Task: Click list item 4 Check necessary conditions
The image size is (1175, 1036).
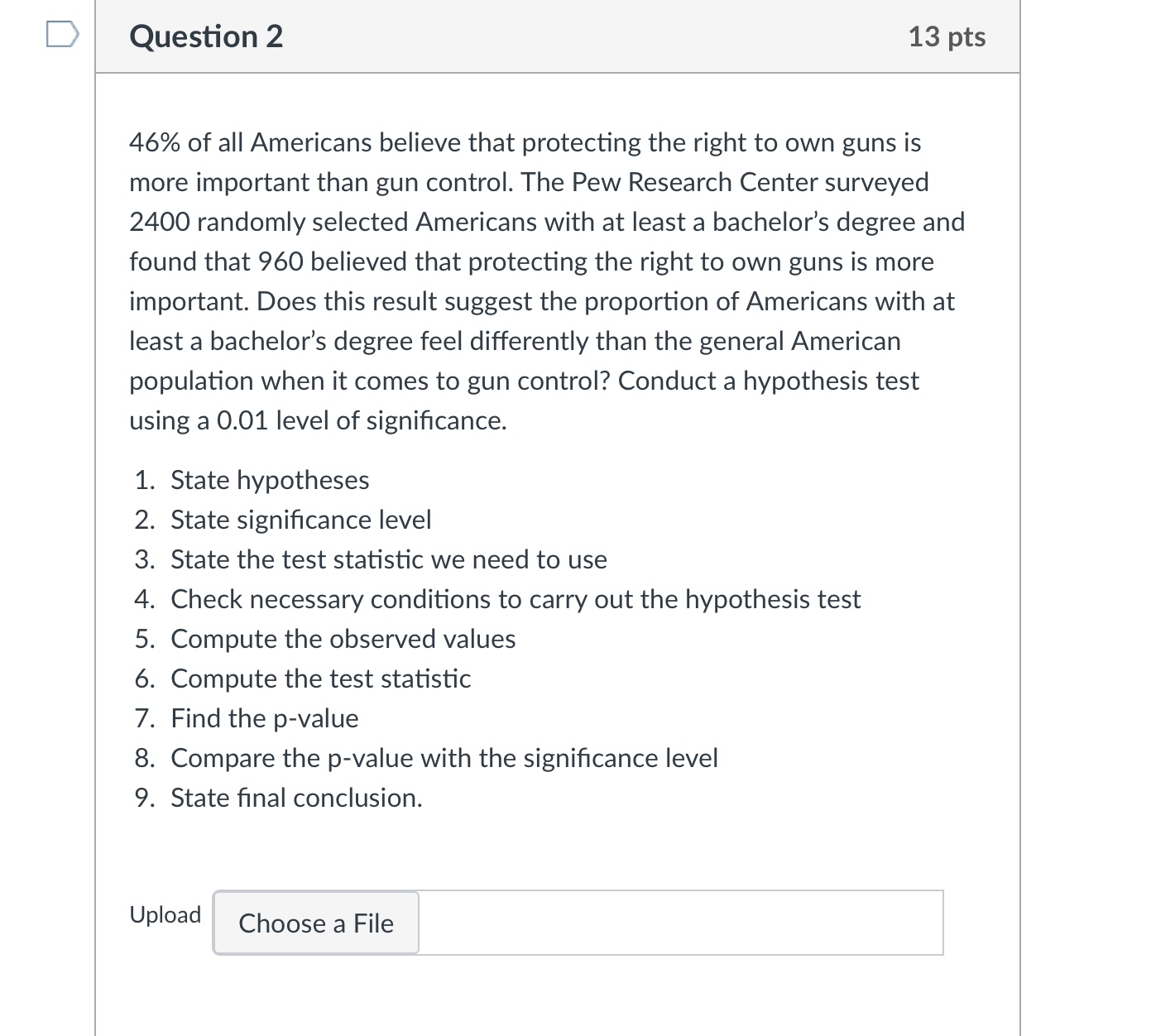Action: pyautogui.click(x=515, y=599)
